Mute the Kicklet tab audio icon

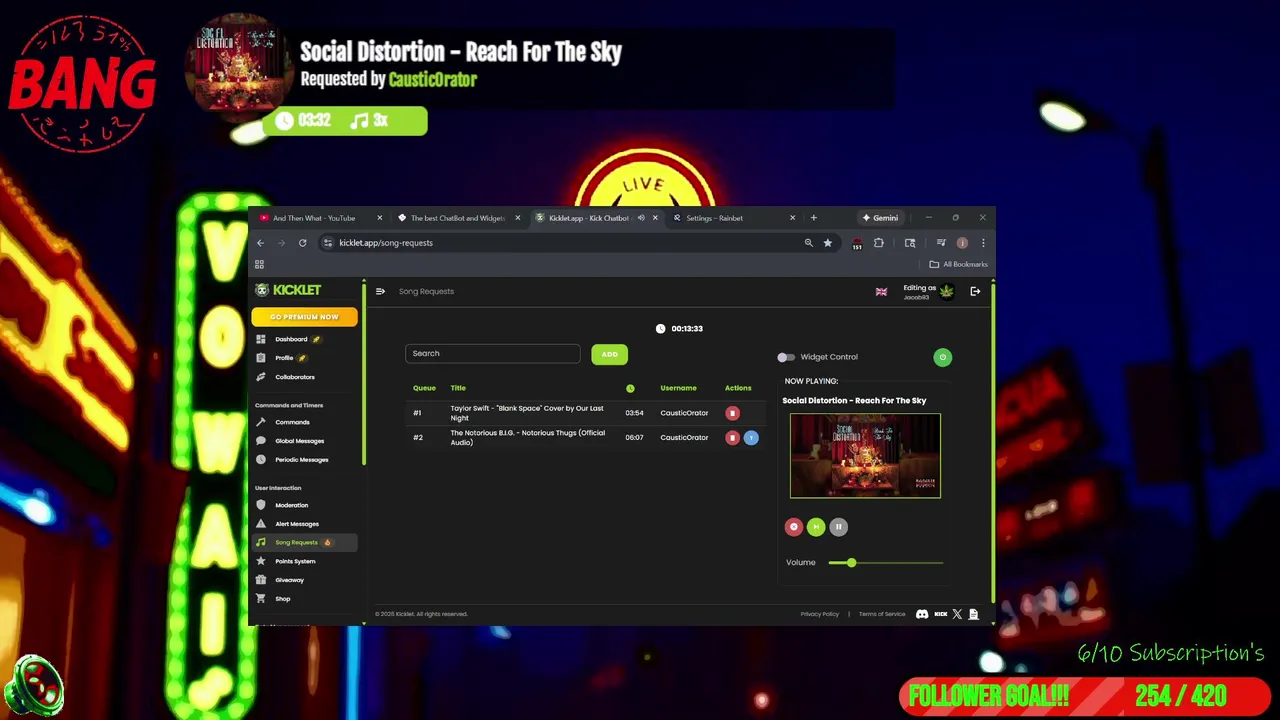[x=641, y=218]
